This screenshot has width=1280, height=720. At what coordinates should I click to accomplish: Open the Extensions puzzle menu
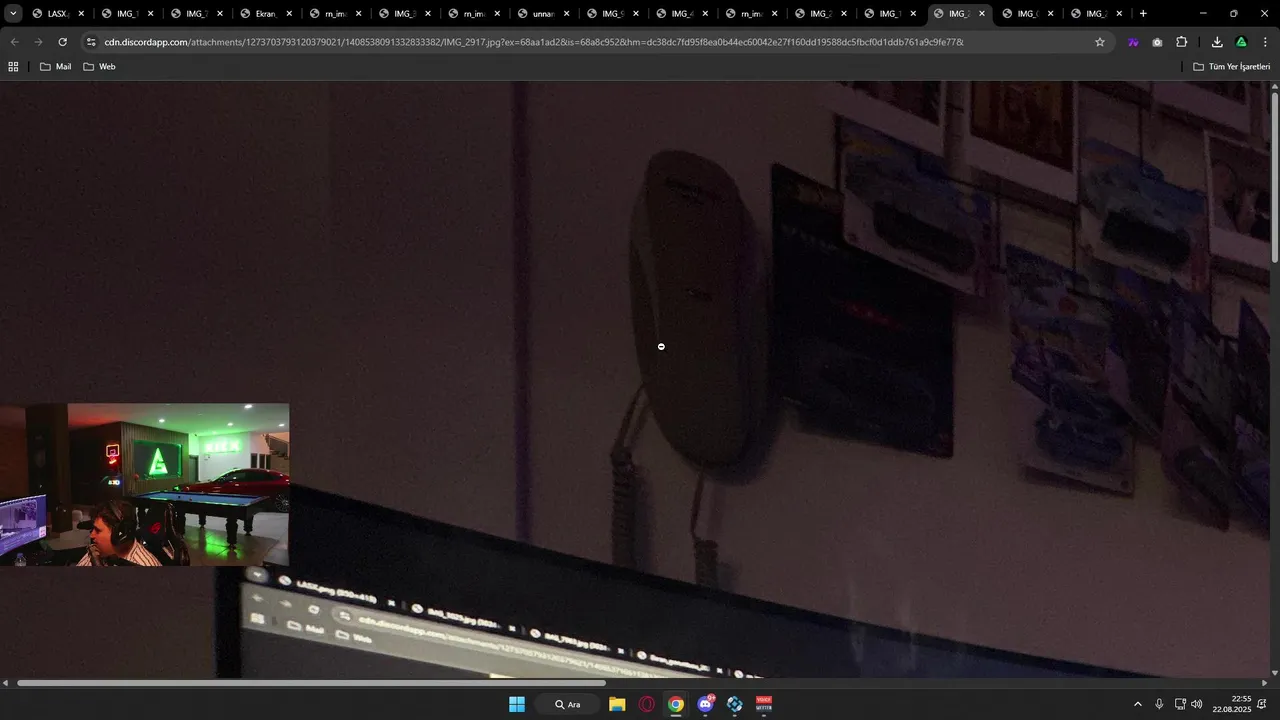pos(1182,42)
